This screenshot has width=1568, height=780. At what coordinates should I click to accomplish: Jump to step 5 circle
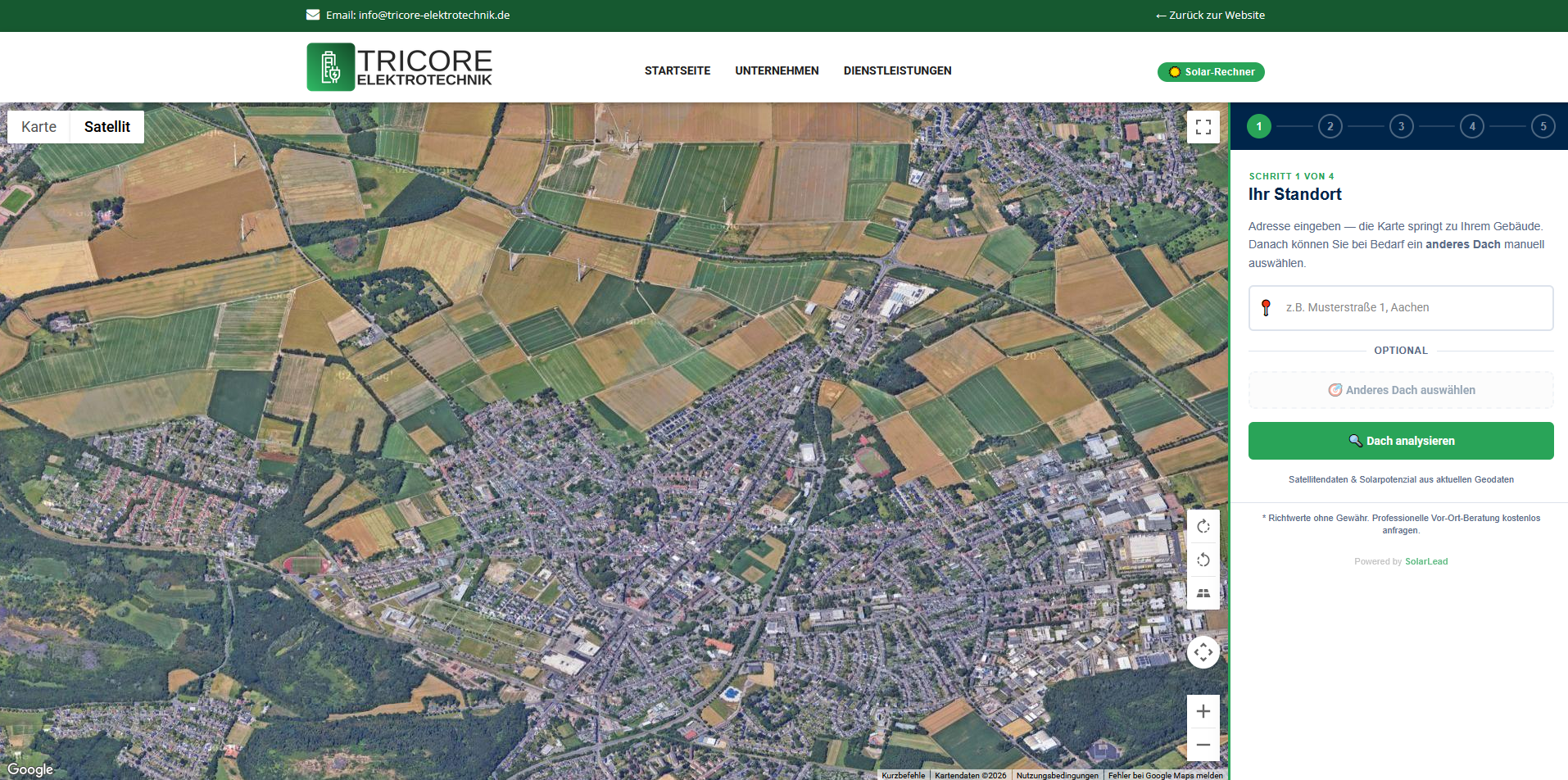point(1543,126)
